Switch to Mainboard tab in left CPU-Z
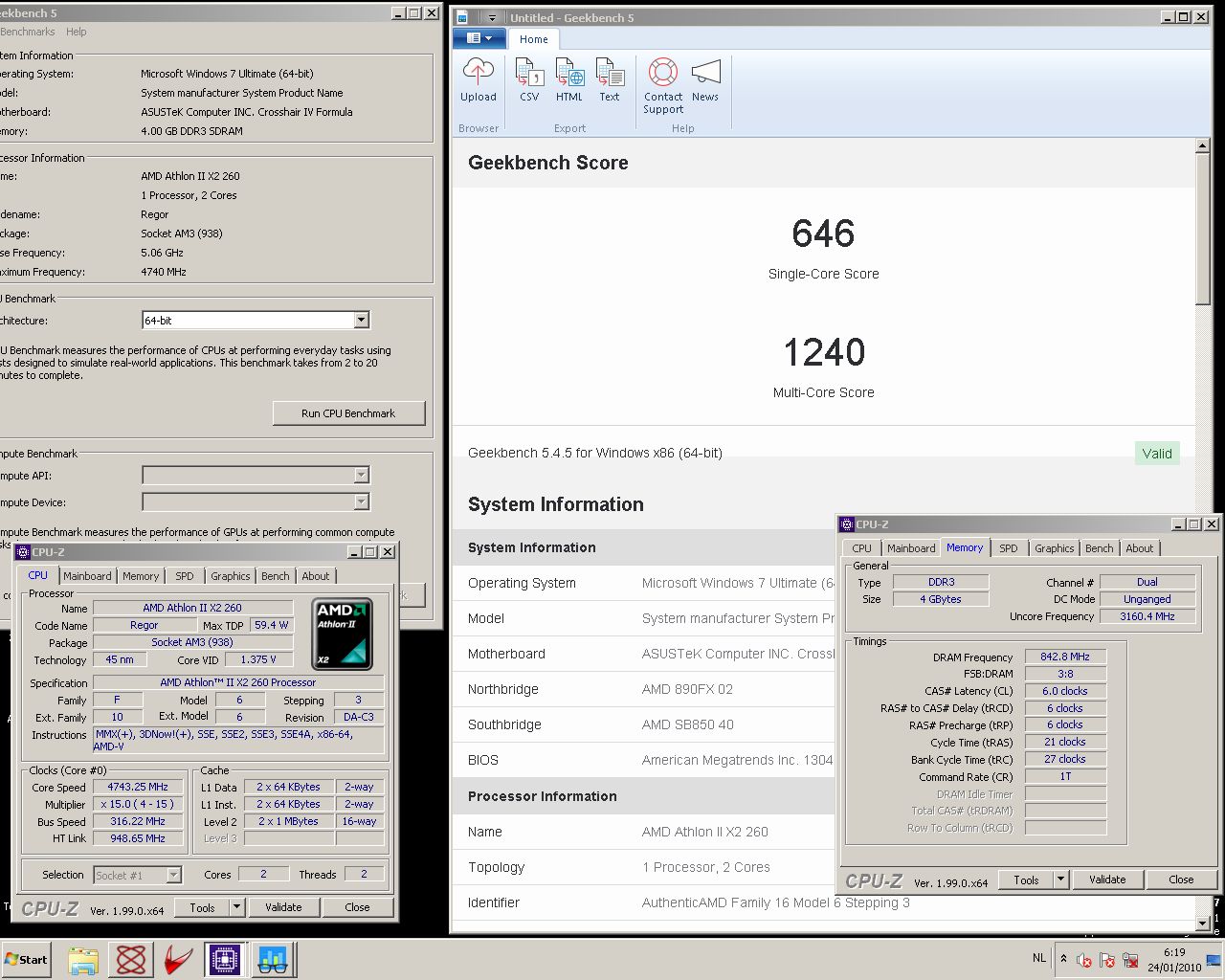This screenshot has height=980, width=1225. [87, 576]
